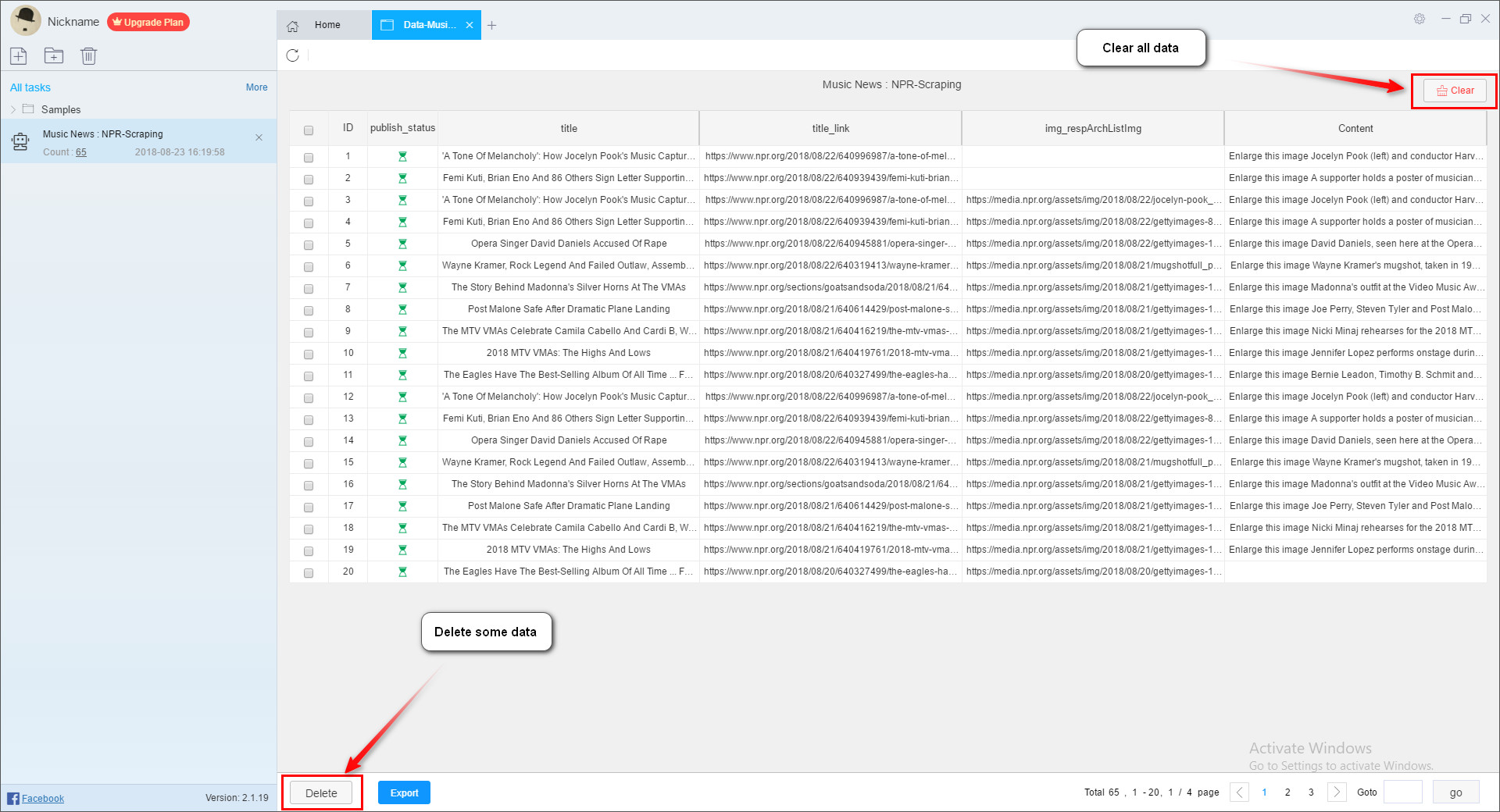Screen dimensions: 1500x812
Task: Click the title column header
Action: coord(569,128)
